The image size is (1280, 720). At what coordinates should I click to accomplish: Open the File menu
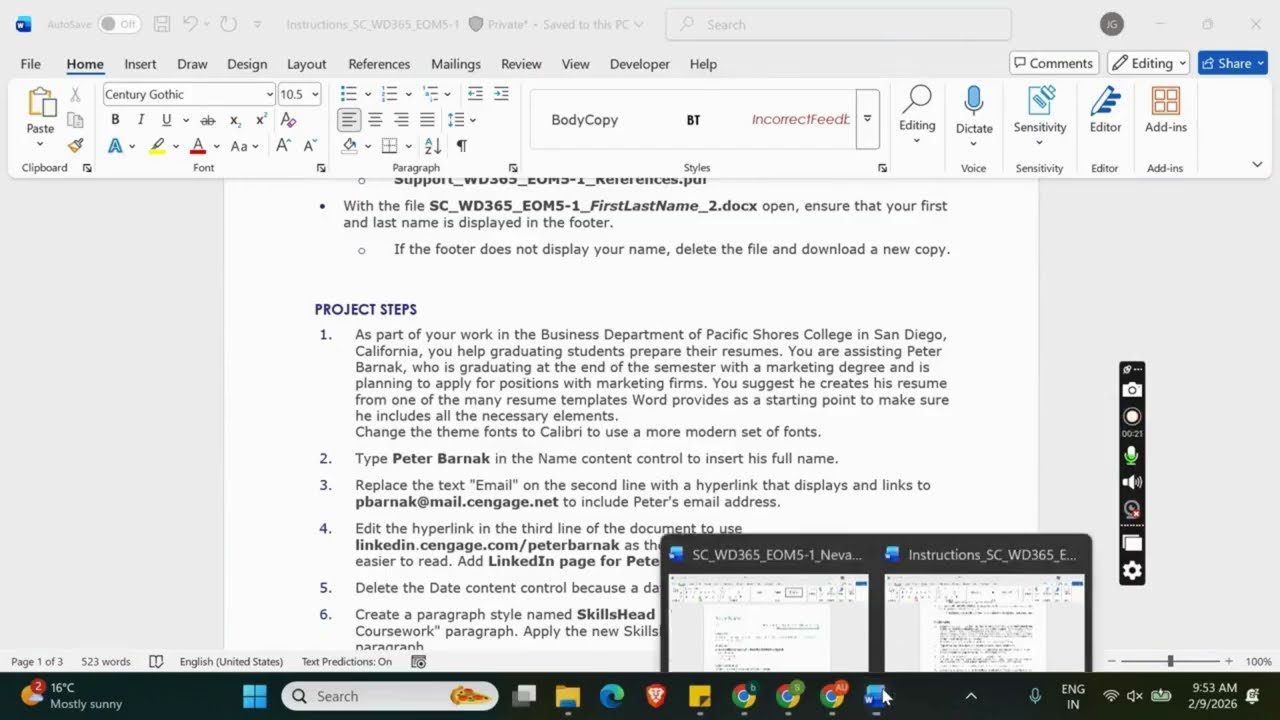[31, 64]
